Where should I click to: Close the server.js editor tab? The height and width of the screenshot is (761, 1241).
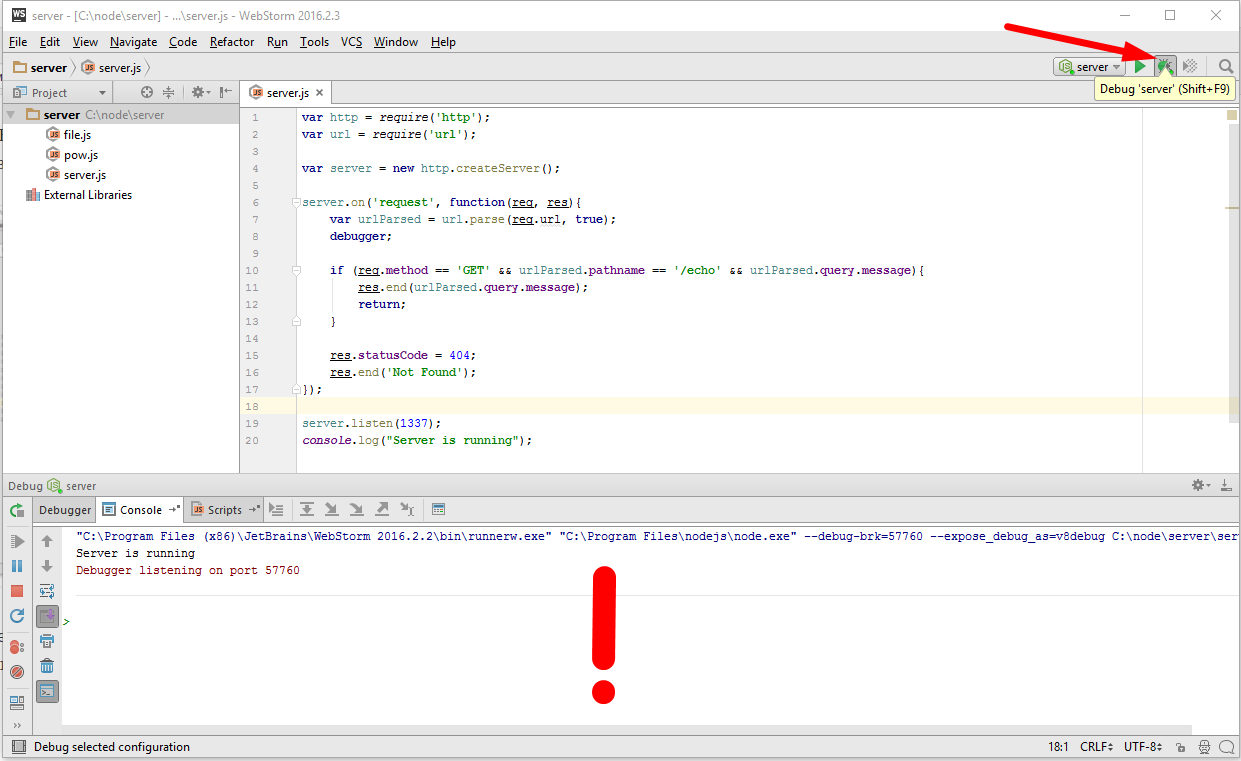coord(320,92)
